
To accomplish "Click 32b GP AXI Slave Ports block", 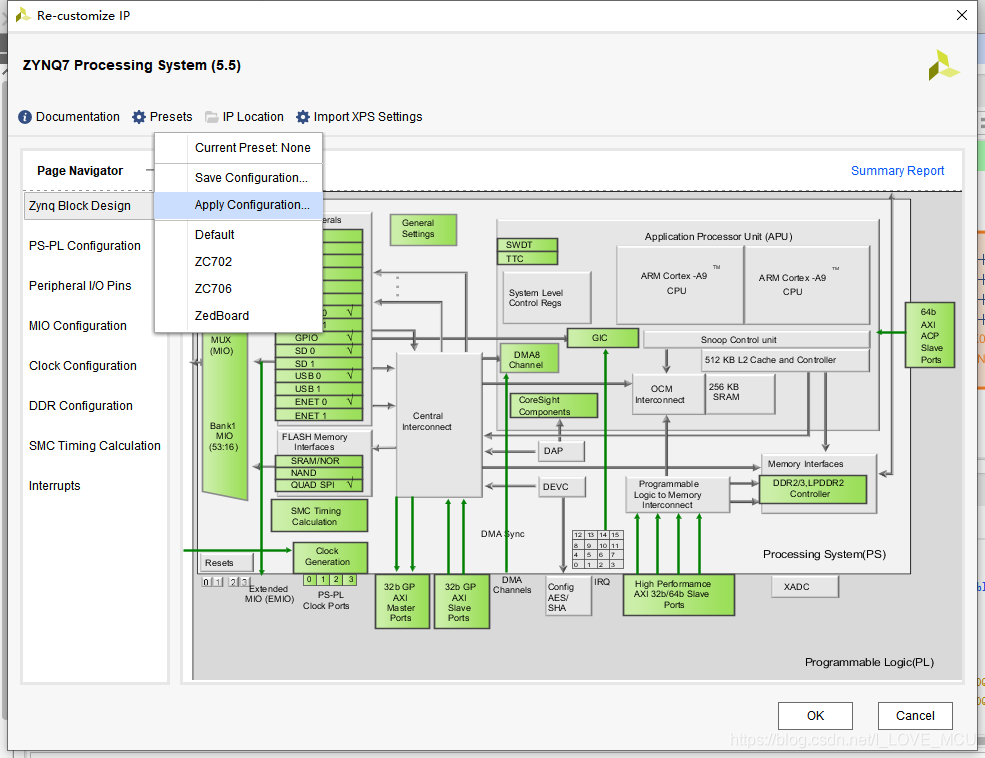I will [462, 602].
